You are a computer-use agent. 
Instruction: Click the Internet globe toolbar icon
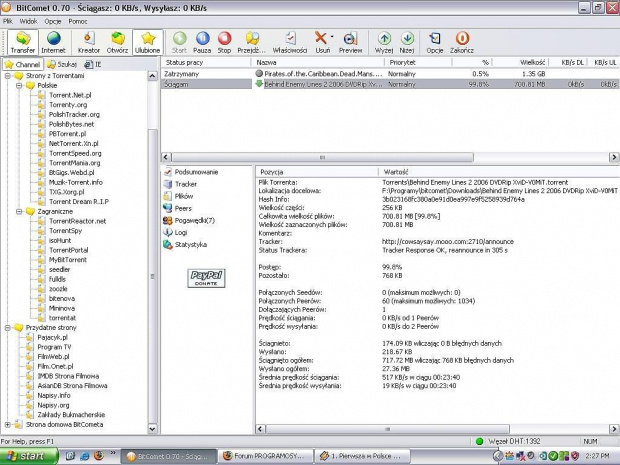coord(53,42)
